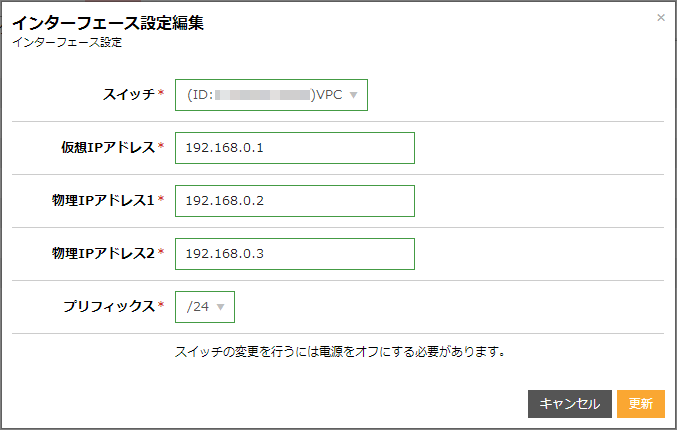Click the arrow on the スイッチ selector

click(x=354, y=96)
